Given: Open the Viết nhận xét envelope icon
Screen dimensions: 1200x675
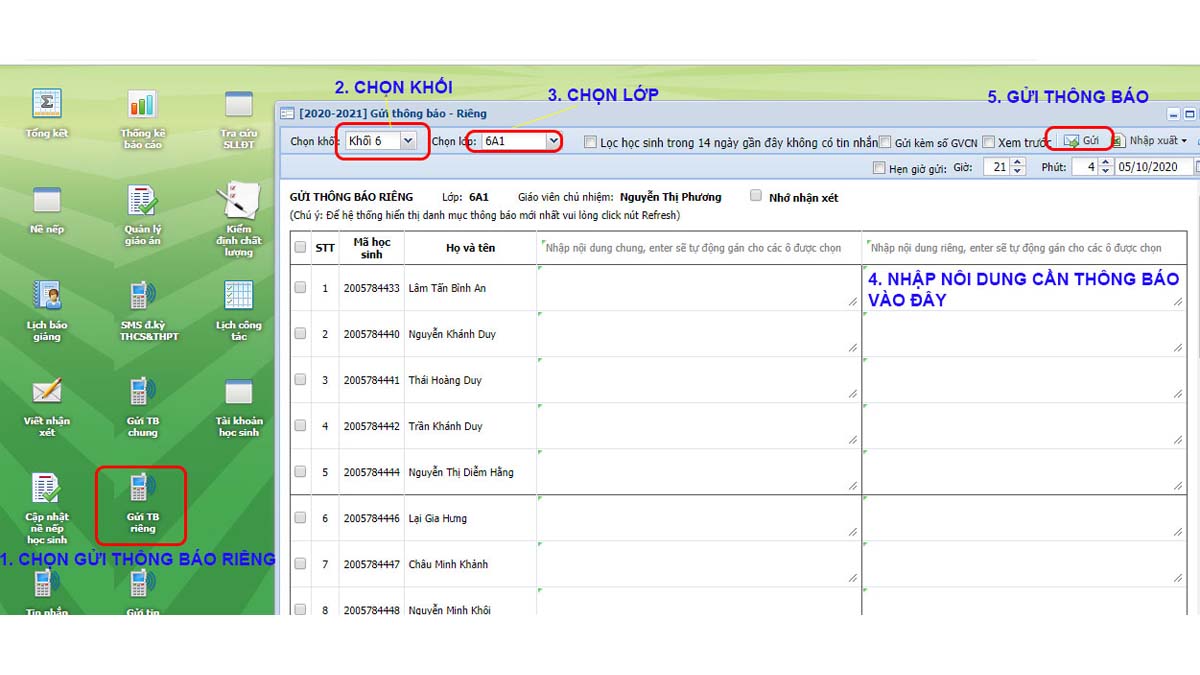Looking at the screenshot, I should (47, 391).
